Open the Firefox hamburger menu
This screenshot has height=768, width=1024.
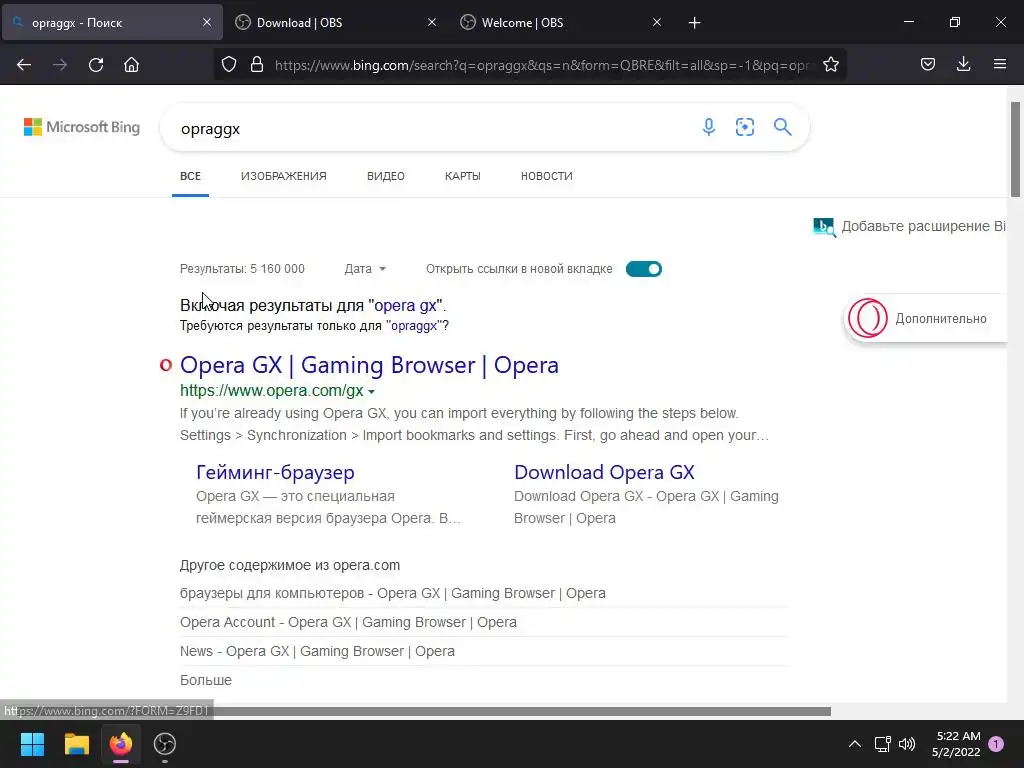pos(1000,64)
